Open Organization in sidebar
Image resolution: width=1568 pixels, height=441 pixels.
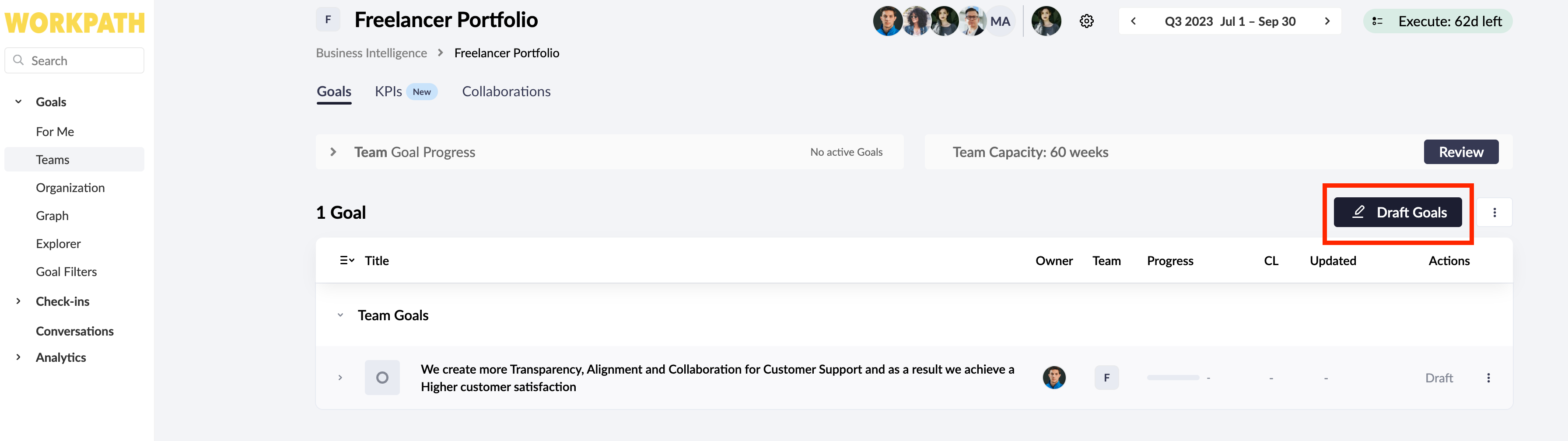click(x=70, y=188)
